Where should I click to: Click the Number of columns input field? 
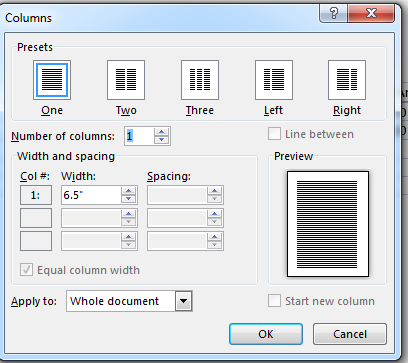[139, 136]
